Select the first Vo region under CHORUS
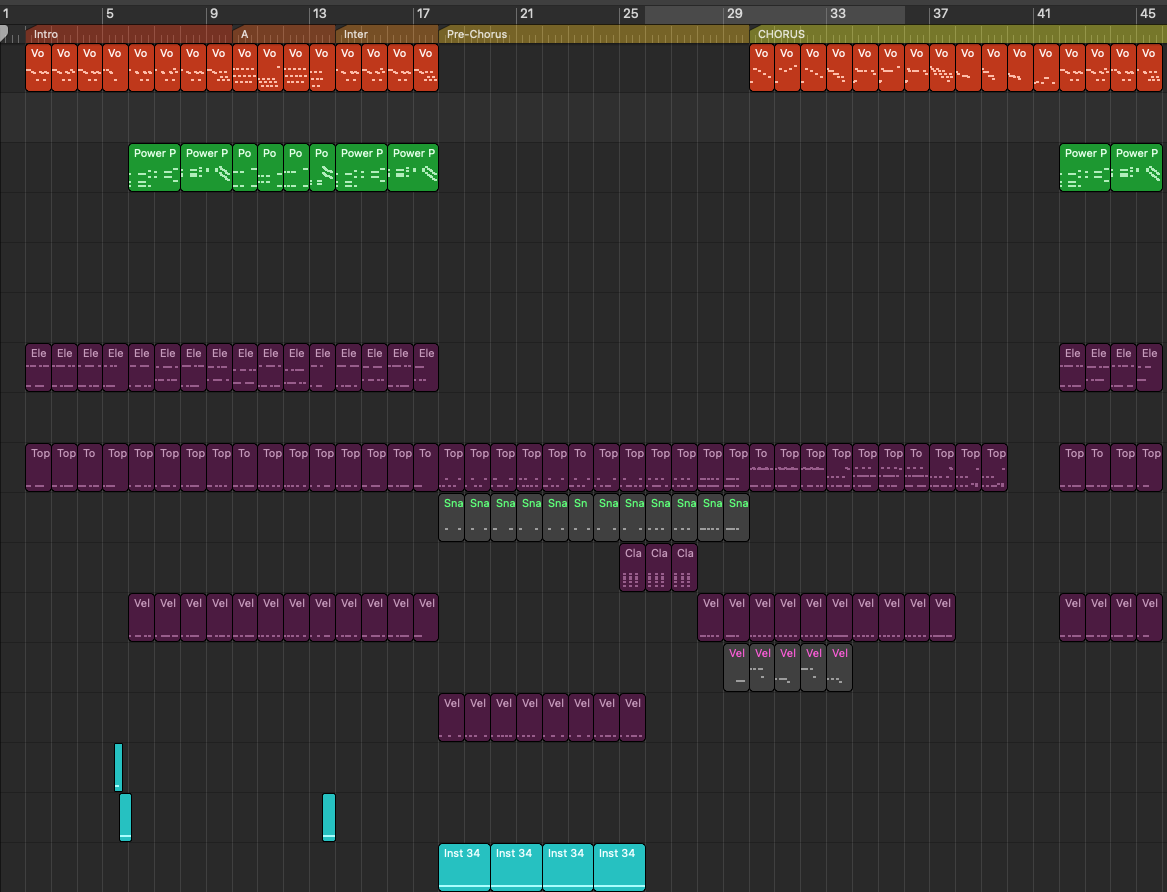The image size is (1167, 892). tap(763, 67)
